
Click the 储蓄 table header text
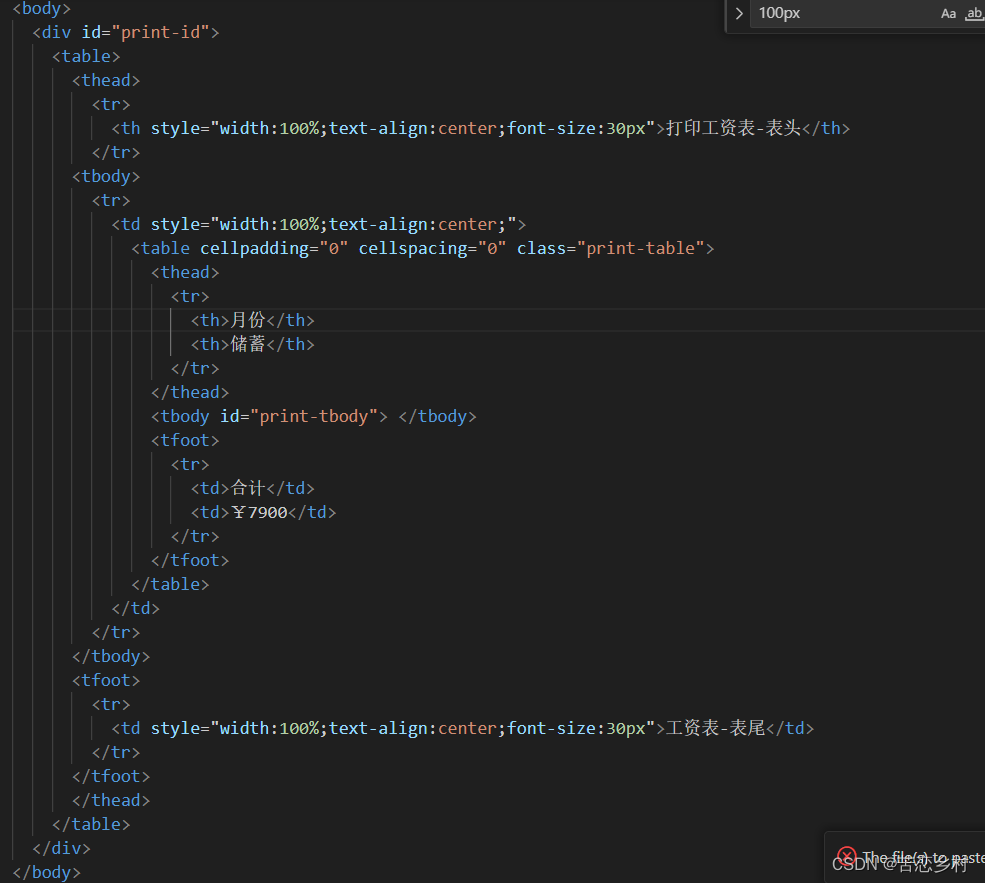248,344
